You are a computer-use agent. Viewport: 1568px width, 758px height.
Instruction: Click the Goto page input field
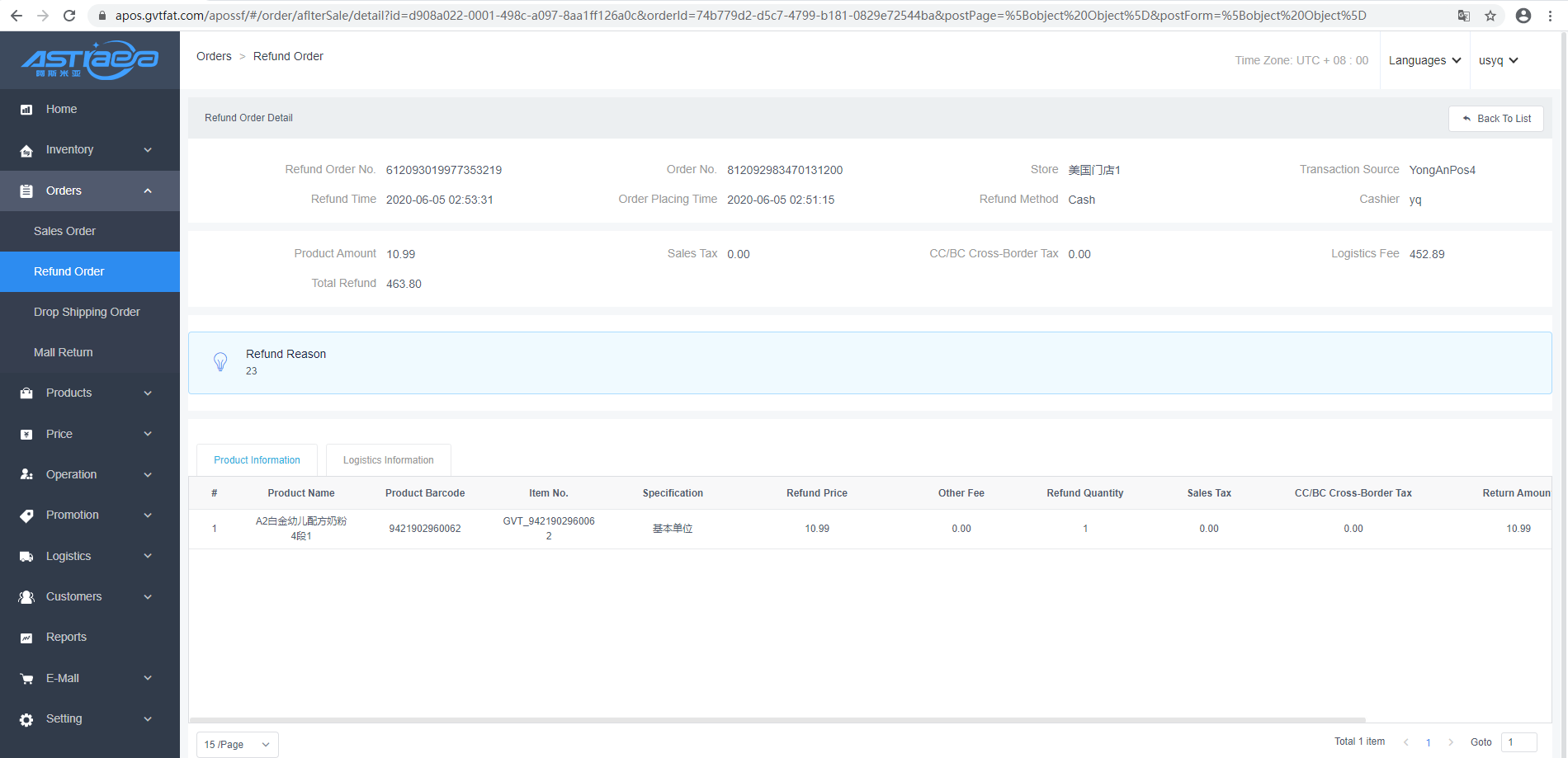tap(1518, 742)
